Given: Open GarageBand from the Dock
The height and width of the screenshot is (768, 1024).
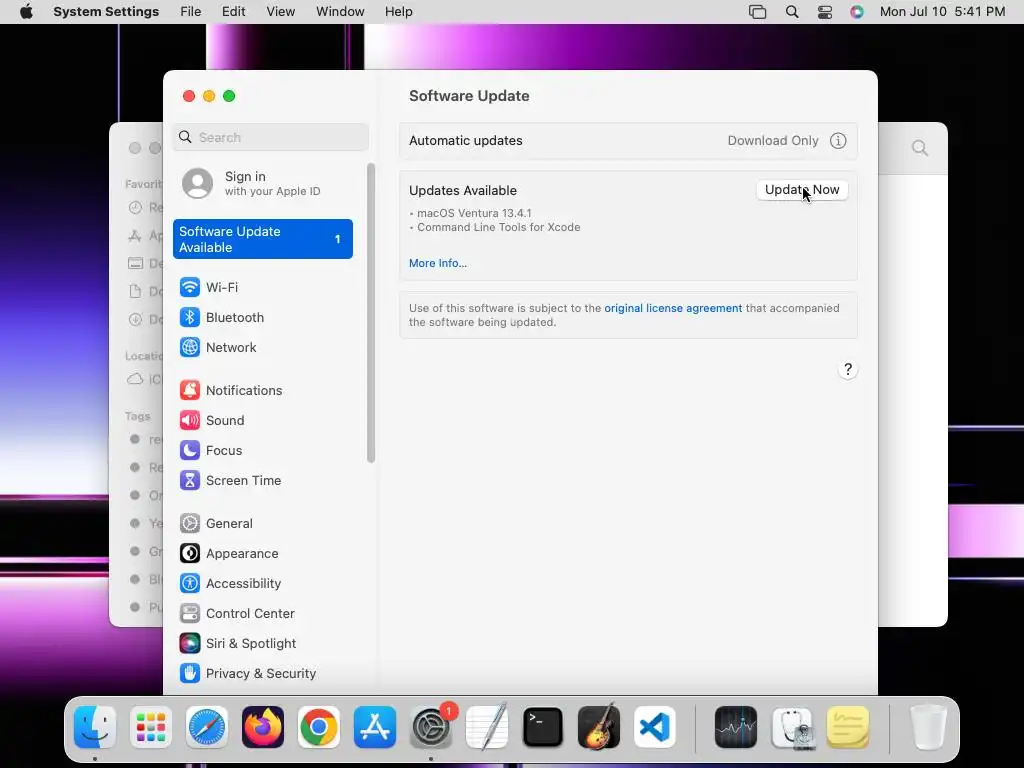Looking at the screenshot, I should (x=599, y=727).
